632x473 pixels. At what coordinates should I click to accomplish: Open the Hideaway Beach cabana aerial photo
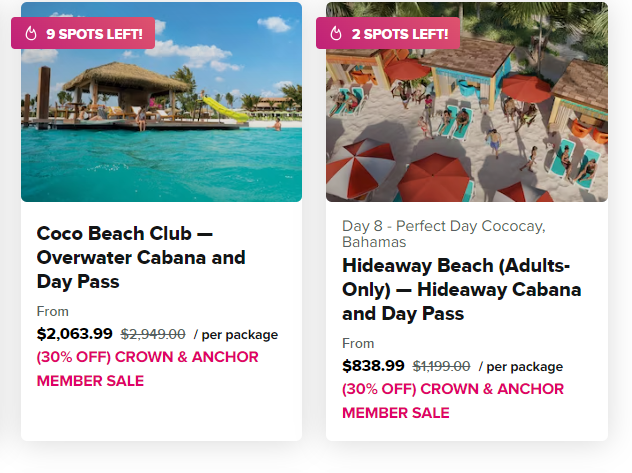[x=467, y=102]
